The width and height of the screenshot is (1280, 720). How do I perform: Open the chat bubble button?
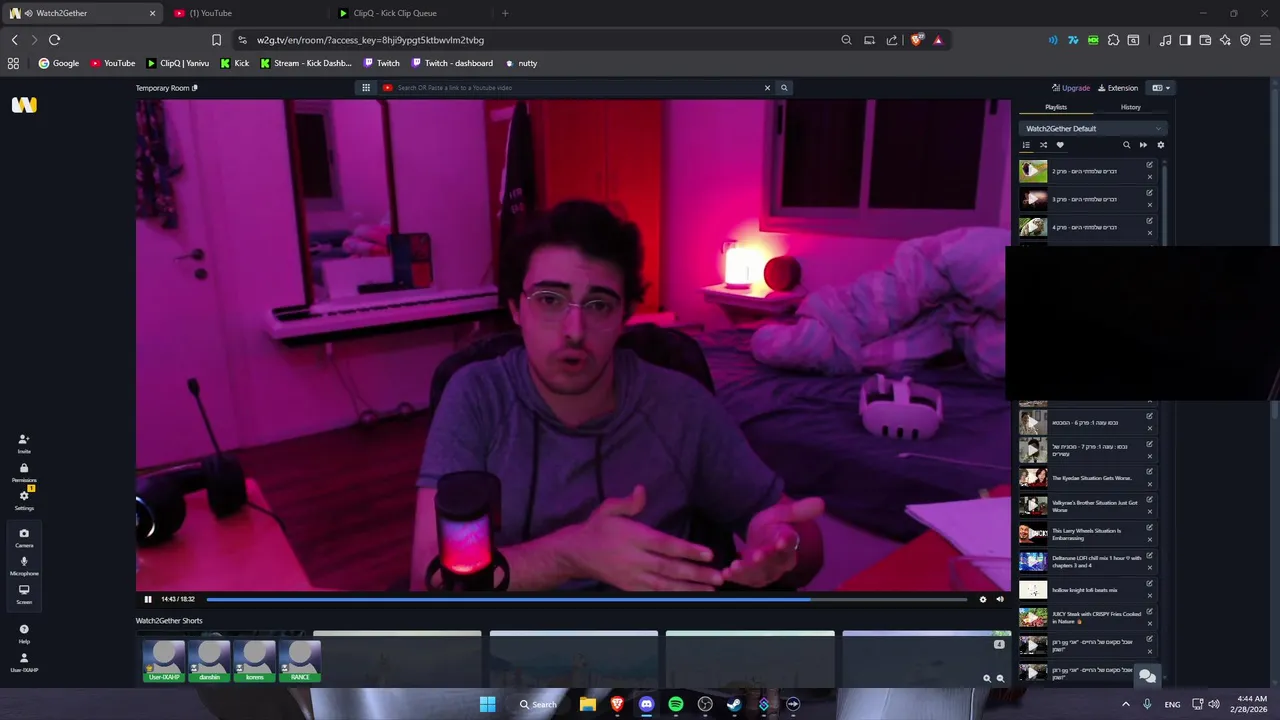pyautogui.click(x=1147, y=676)
